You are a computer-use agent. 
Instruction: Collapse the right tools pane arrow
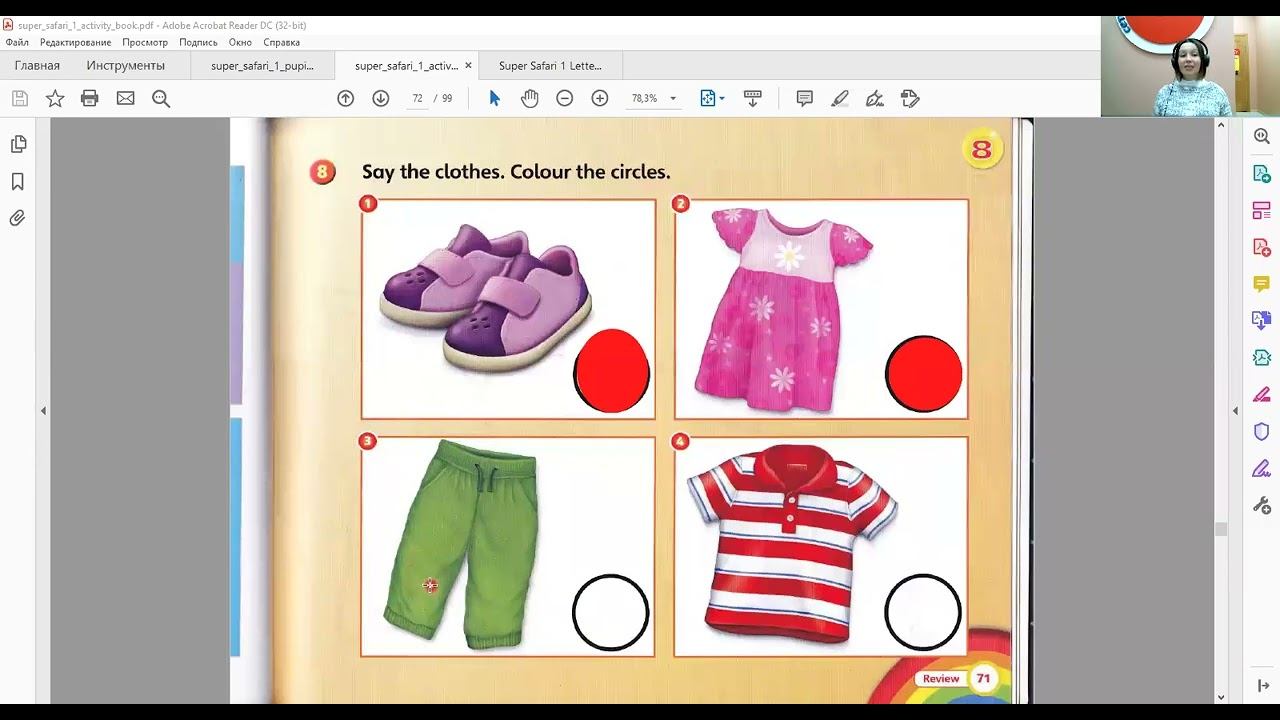1235,411
